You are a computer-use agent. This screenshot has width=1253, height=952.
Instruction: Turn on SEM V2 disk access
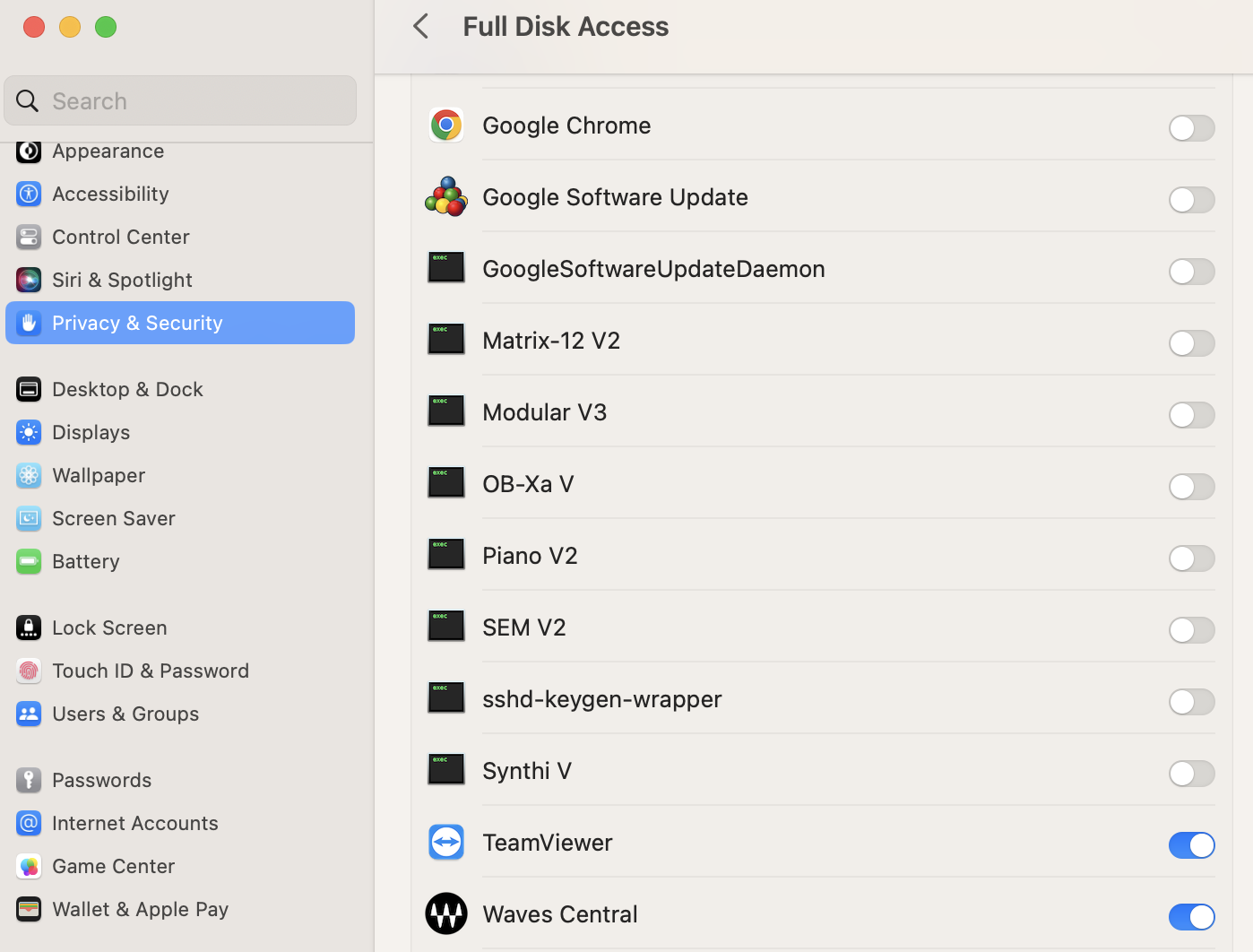[x=1191, y=630]
